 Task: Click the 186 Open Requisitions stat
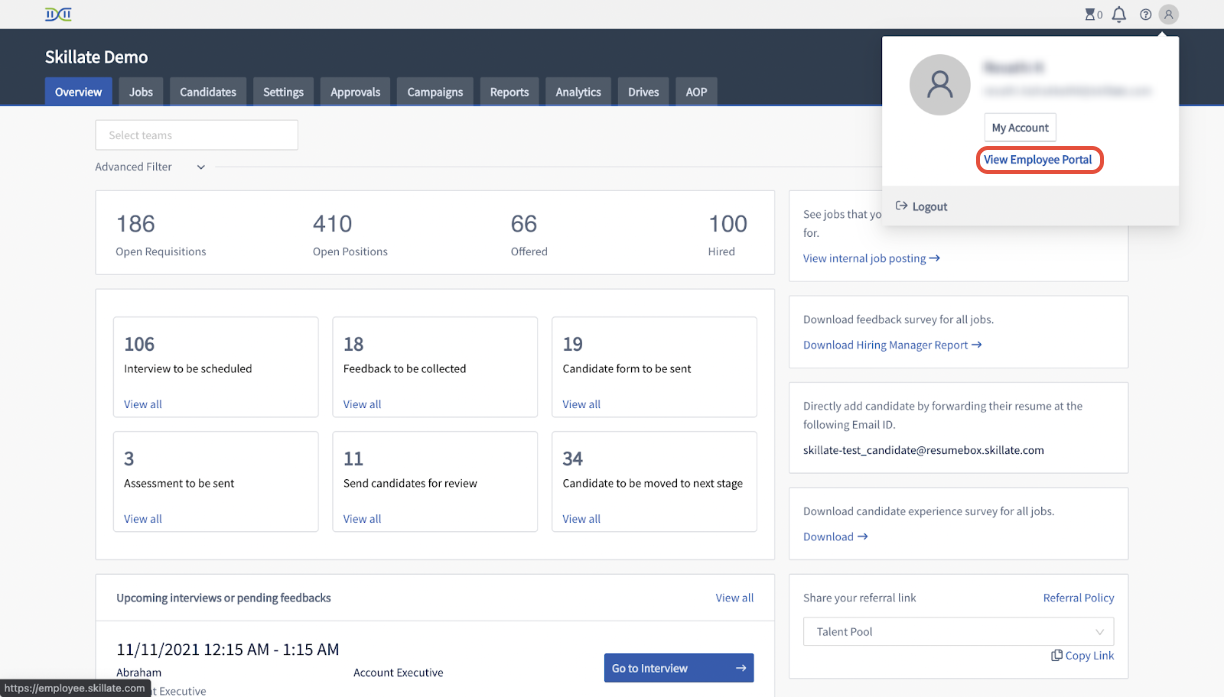160,235
